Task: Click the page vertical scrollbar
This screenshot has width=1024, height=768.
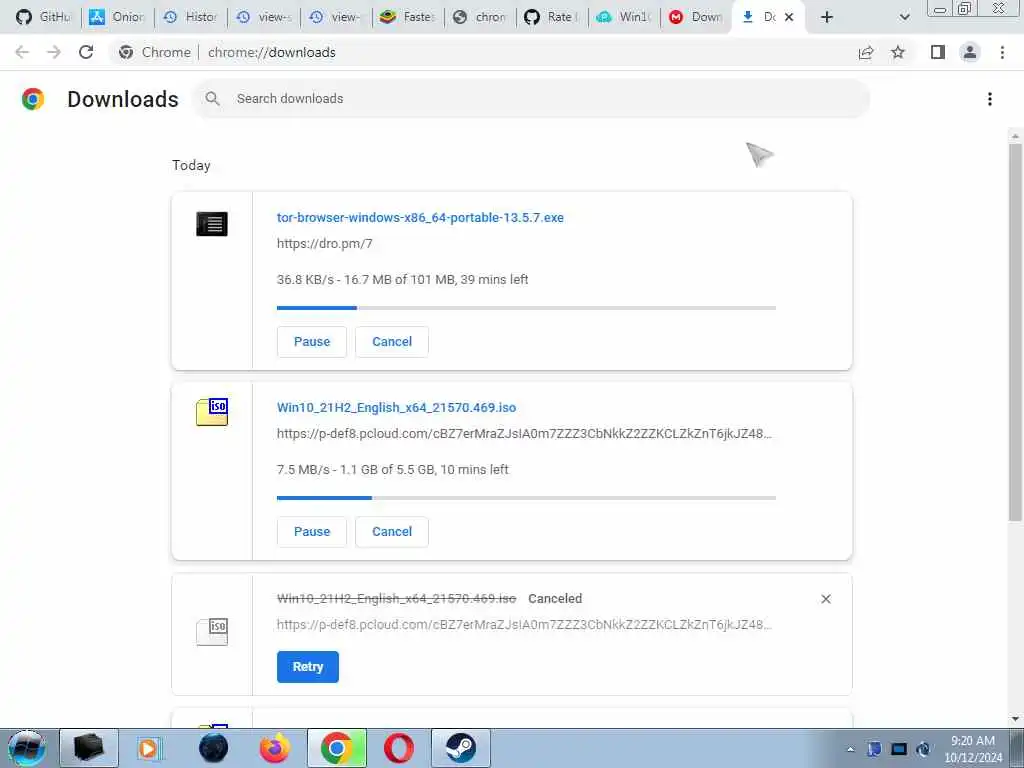Action: click(1015, 332)
